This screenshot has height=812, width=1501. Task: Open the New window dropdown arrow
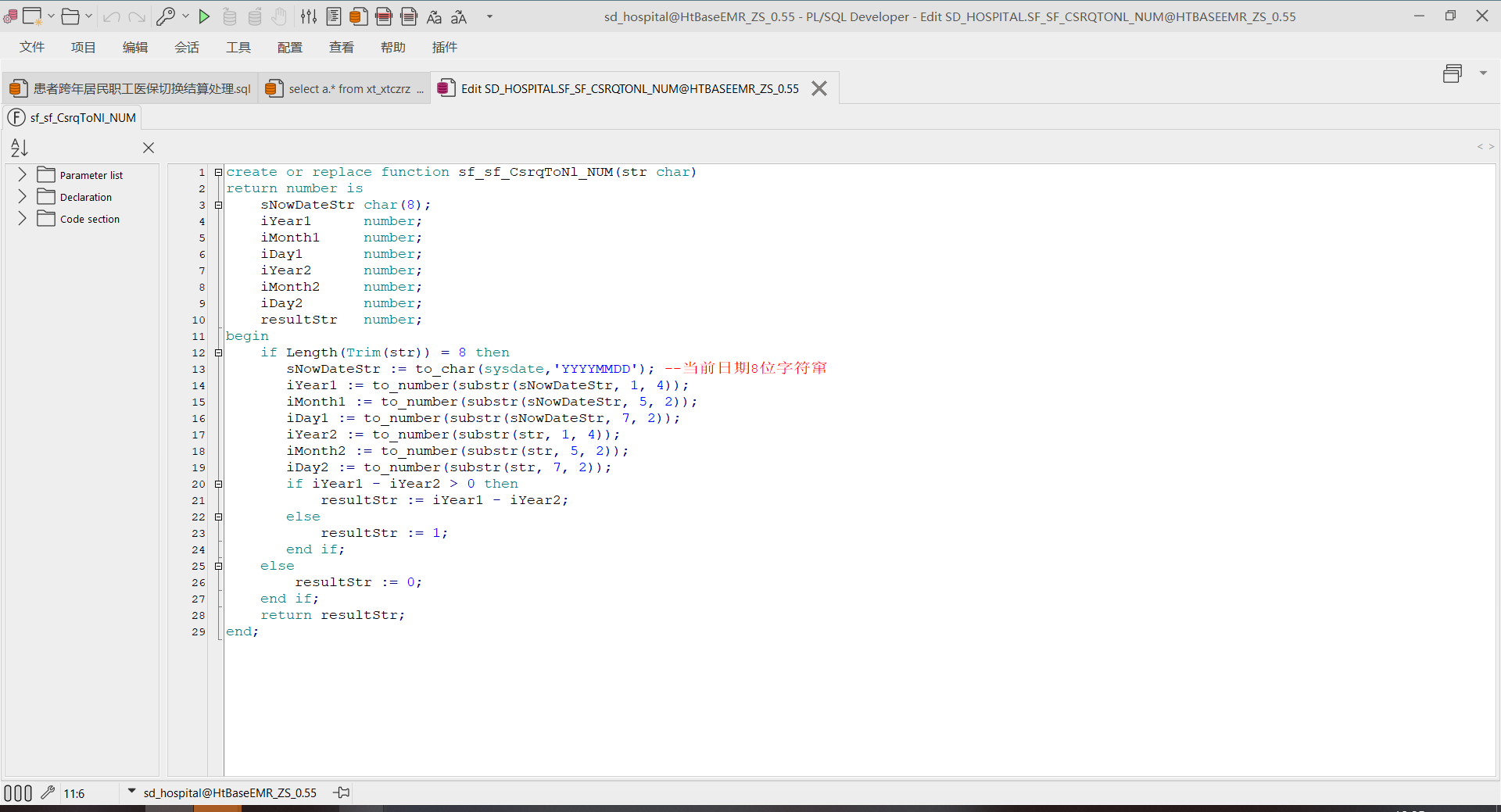(51, 16)
